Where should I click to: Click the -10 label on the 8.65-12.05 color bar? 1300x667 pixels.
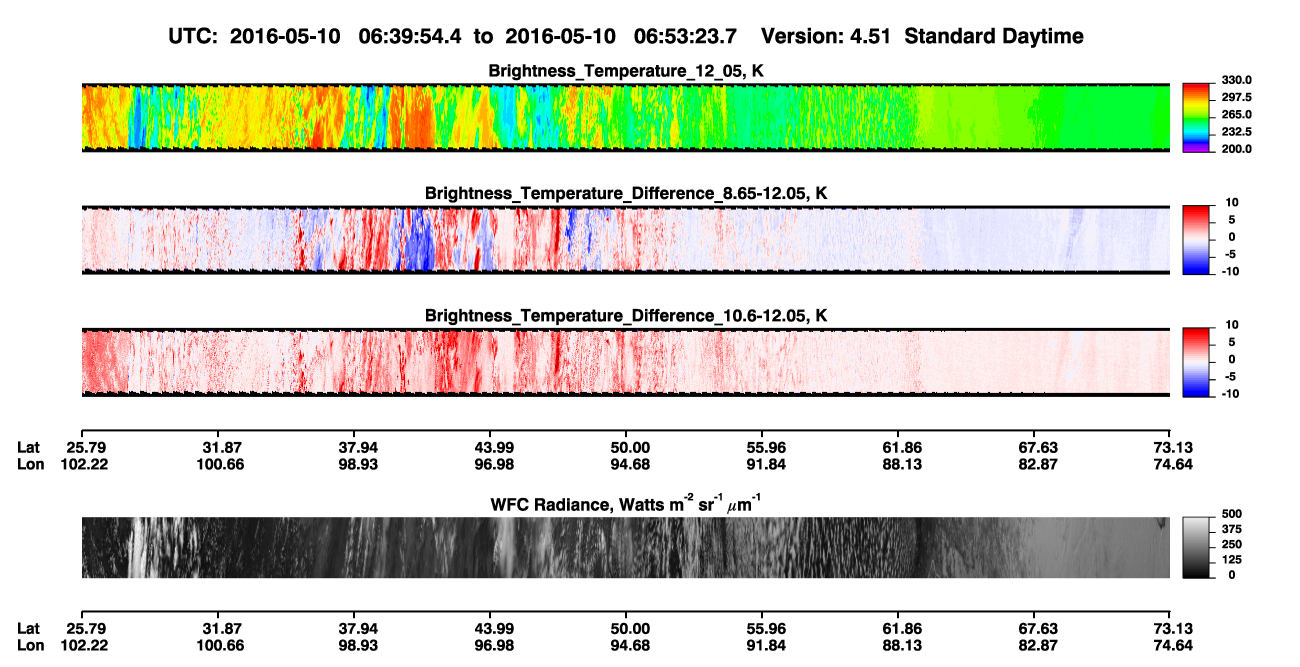click(1230, 271)
